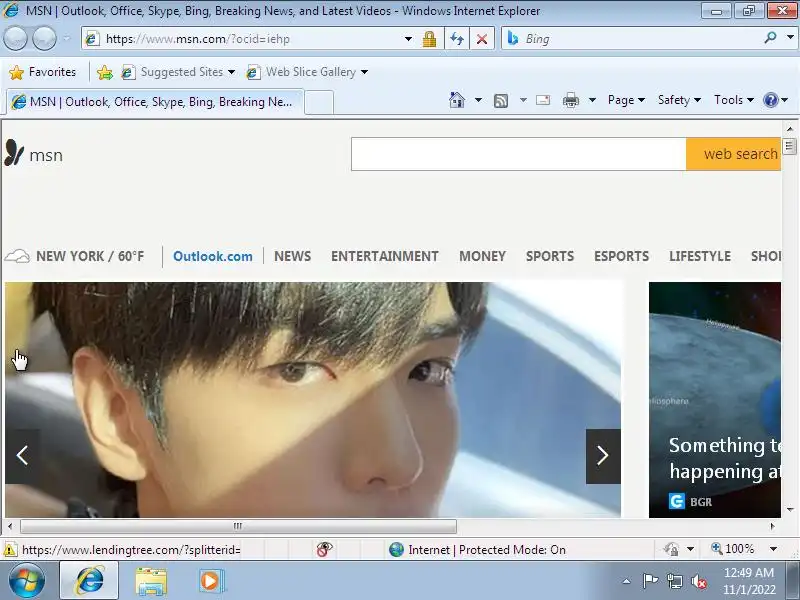This screenshot has width=800, height=600.
Task: Click the status bar security settings icon
Action: [671, 549]
